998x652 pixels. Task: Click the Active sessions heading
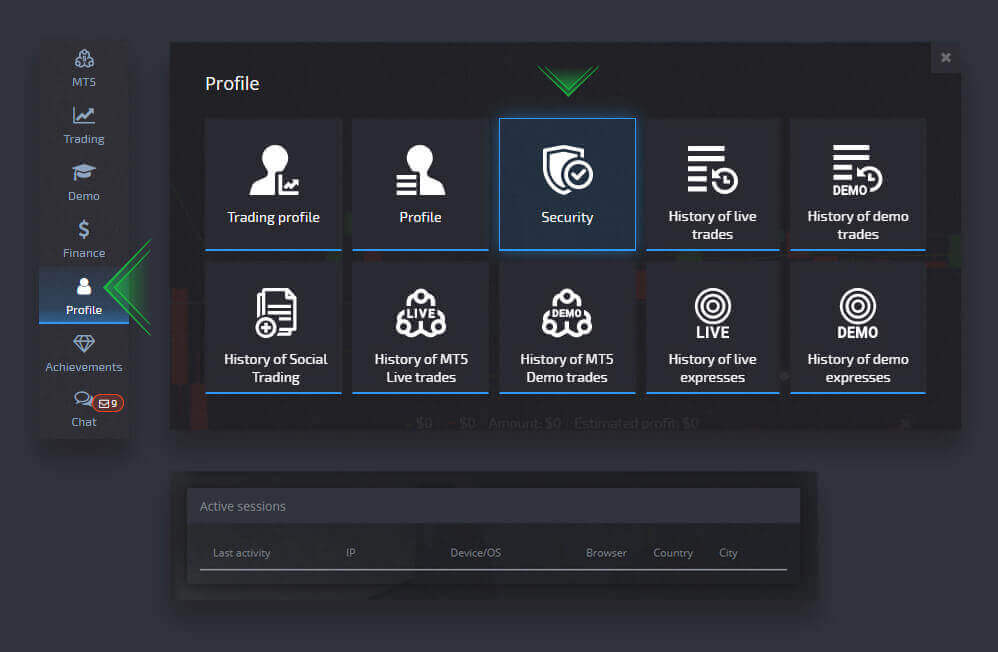242,506
